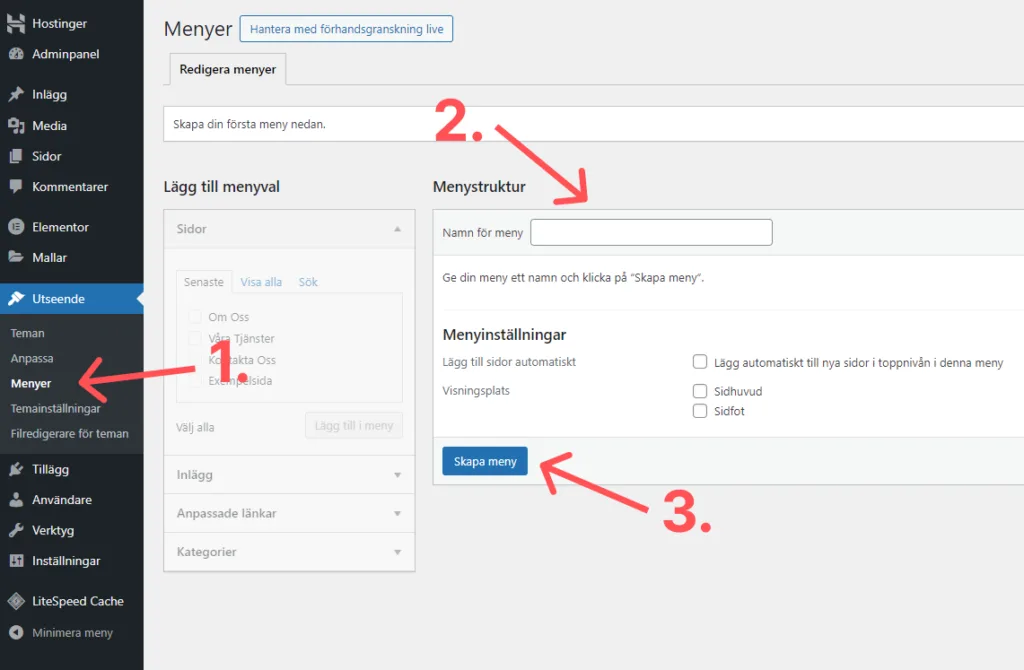Viewport: 1024px width, 670px height.
Task: Open Menyer submenu item
Action: point(31,383)
